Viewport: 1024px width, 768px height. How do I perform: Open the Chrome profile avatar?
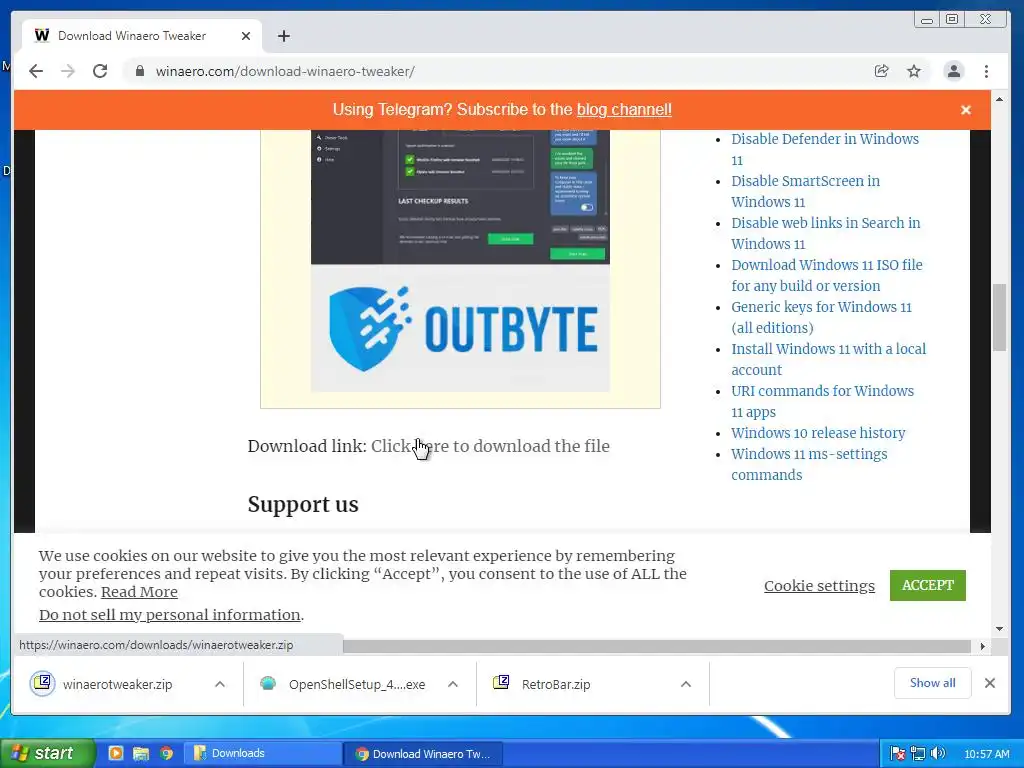tap(953, 71)
